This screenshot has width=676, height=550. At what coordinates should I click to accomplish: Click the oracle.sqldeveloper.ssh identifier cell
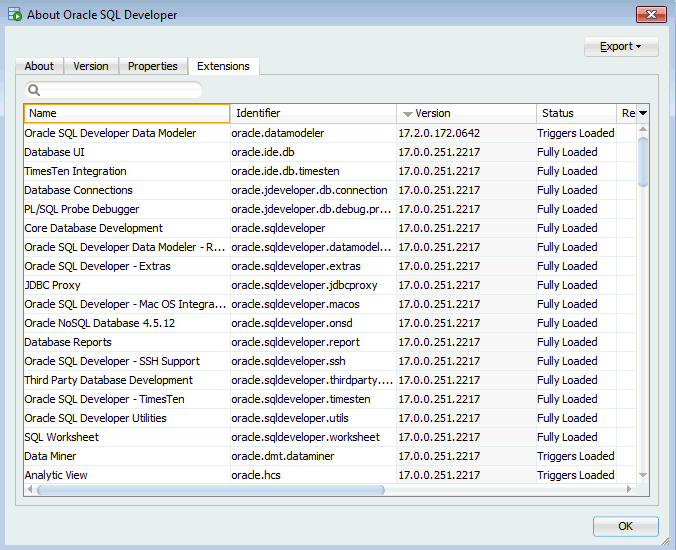tap(313, 361)
